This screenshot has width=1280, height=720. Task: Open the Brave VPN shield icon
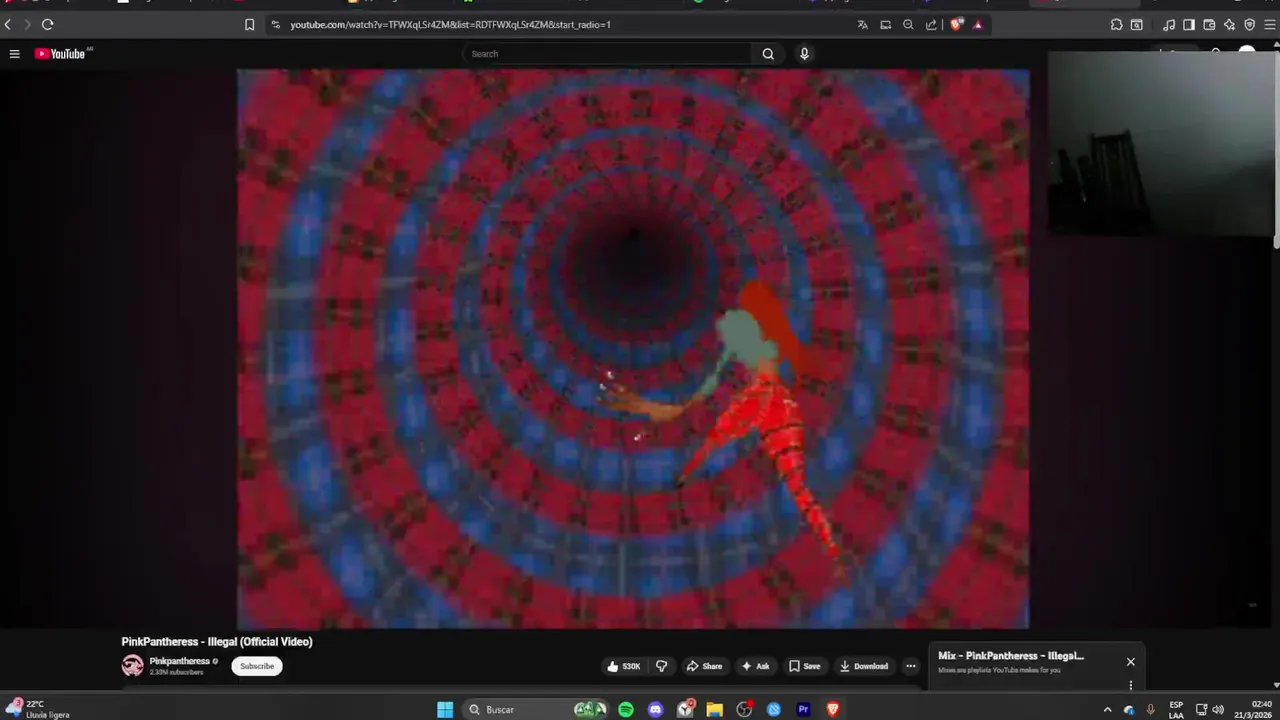pos(1249,24)
